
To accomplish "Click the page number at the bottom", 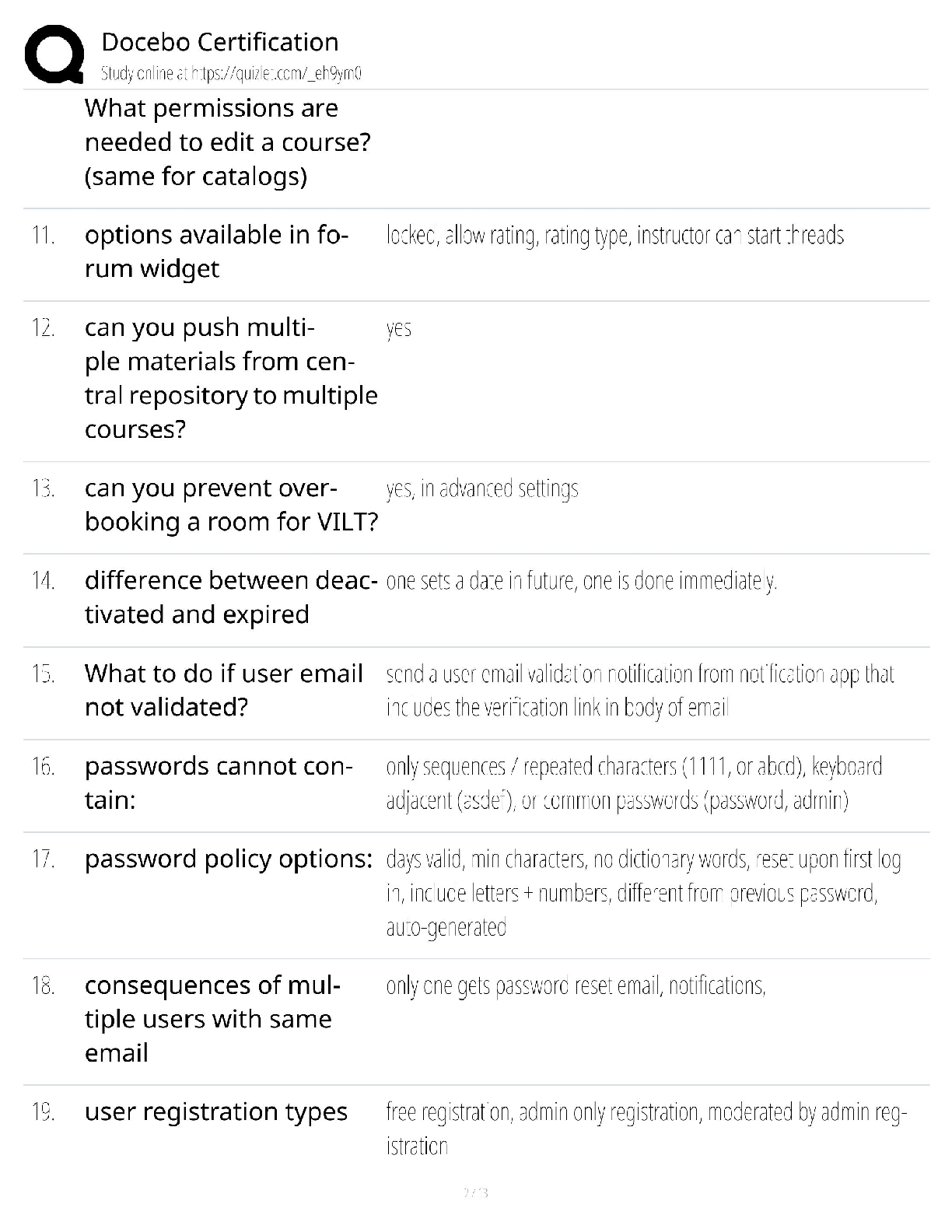I will pyautogui.click(x=475, y=1192).
